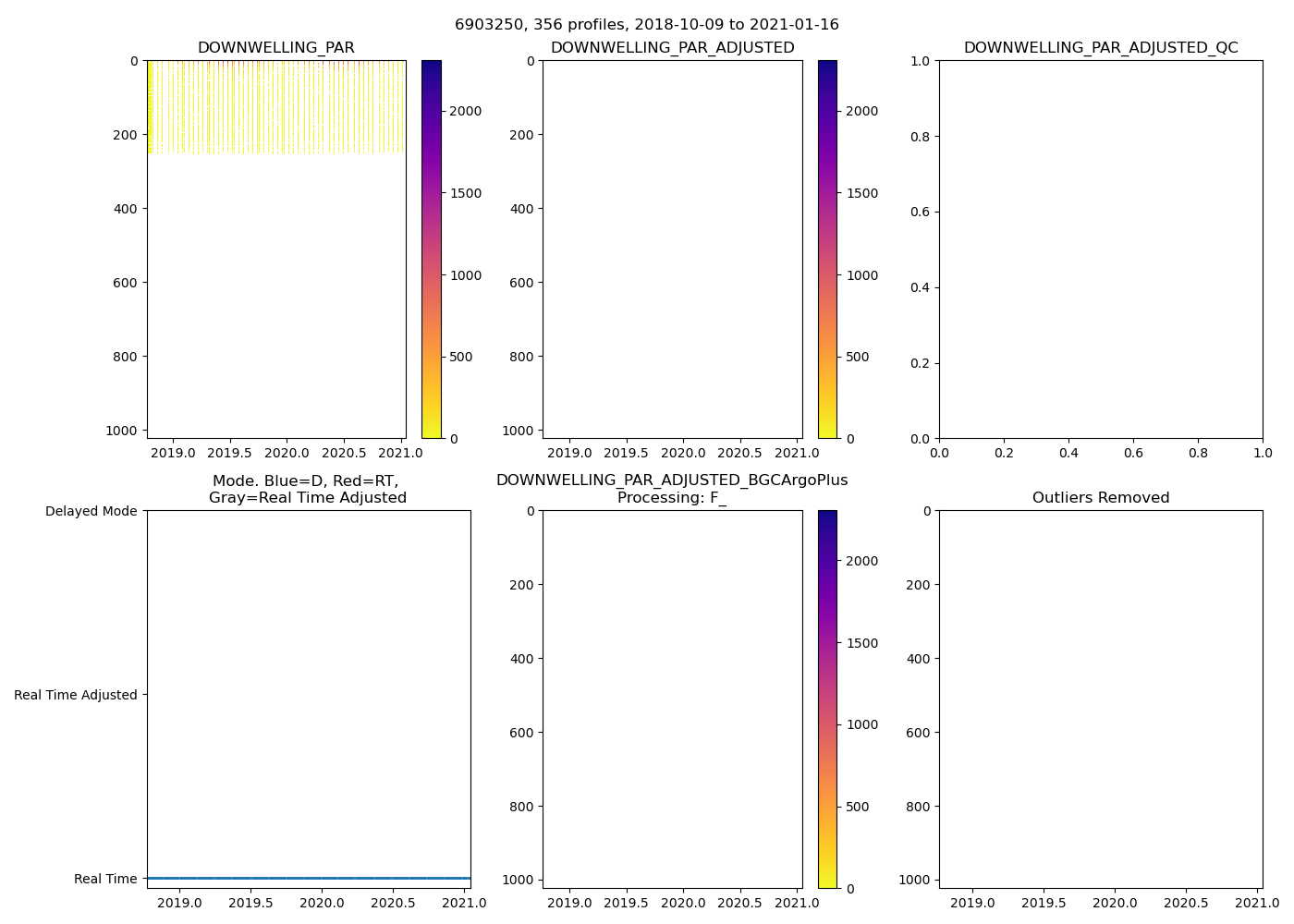1294x924 pixels.
Task: Click the 1.0 y-axis tick of QC plot
Action: tap(921, 61)
